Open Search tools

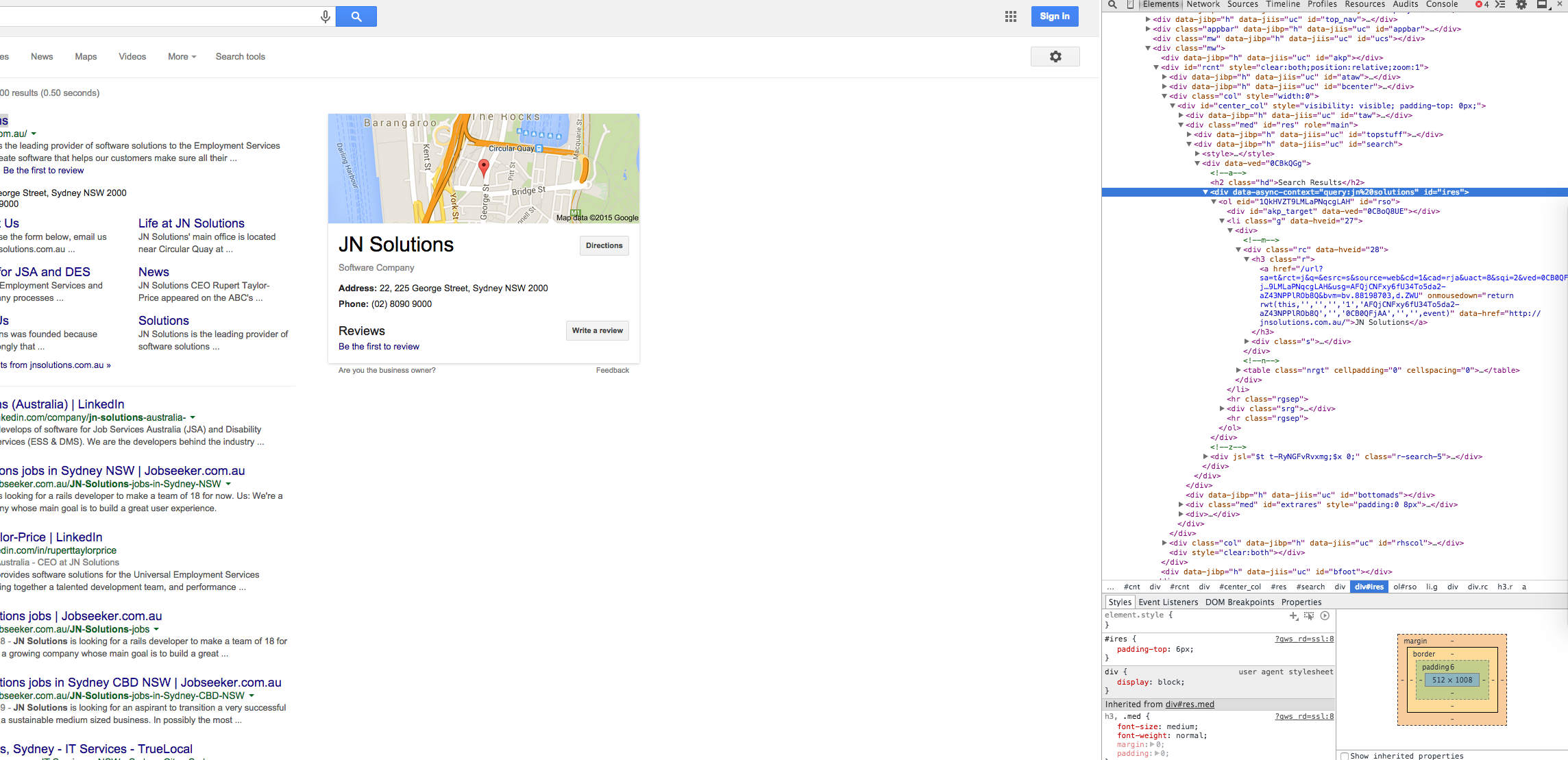coord(241,57)
